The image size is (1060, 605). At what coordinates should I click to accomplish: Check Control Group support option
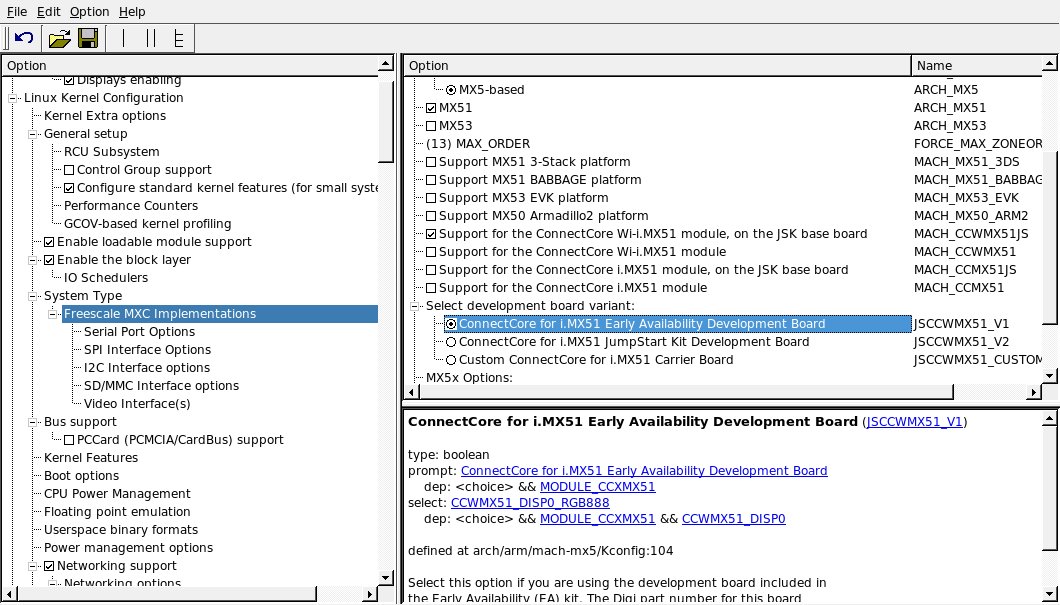pyautogui.click(x=70, y=170)
